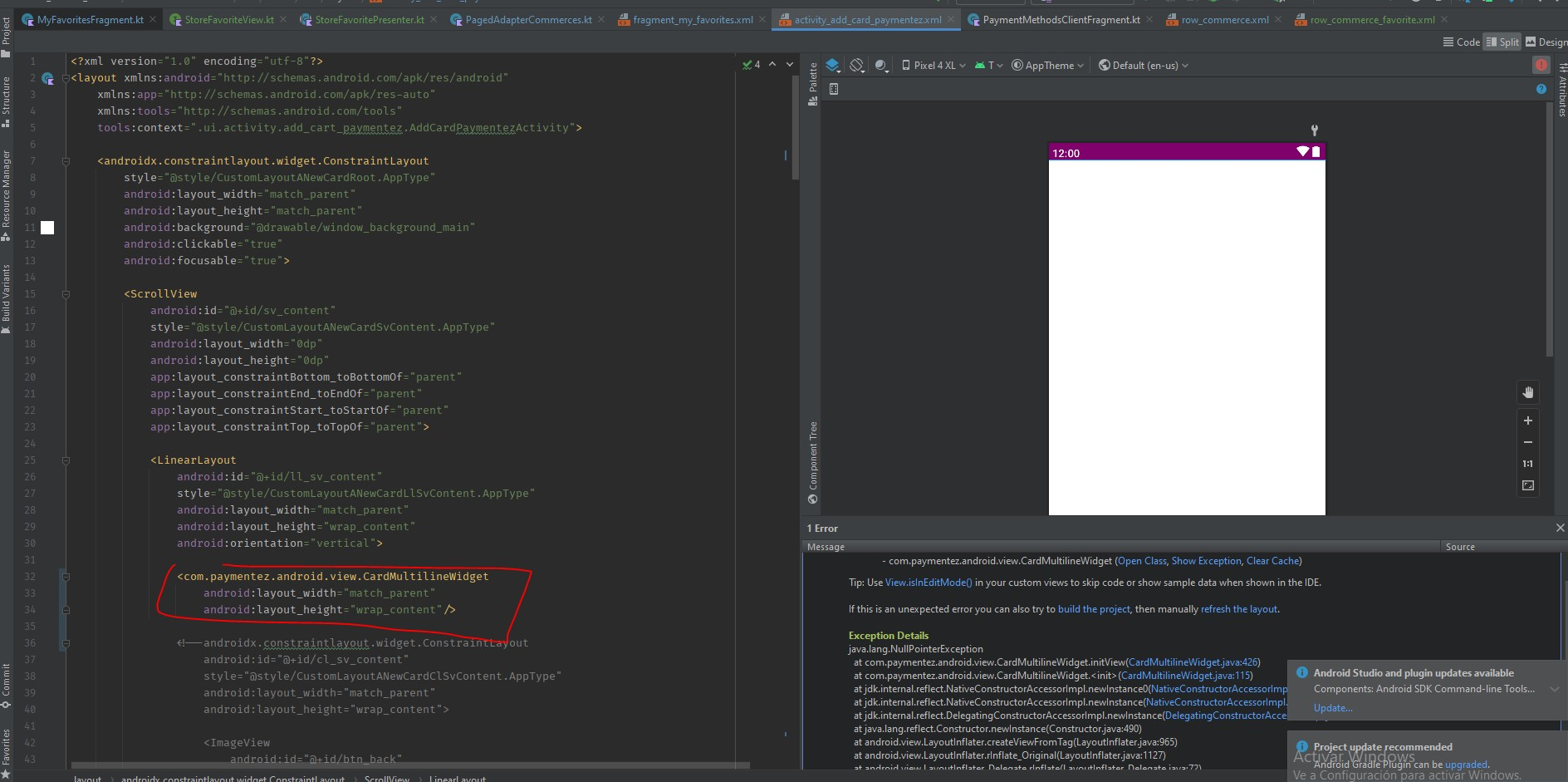Open the design surface layers selector

point(833,65)
